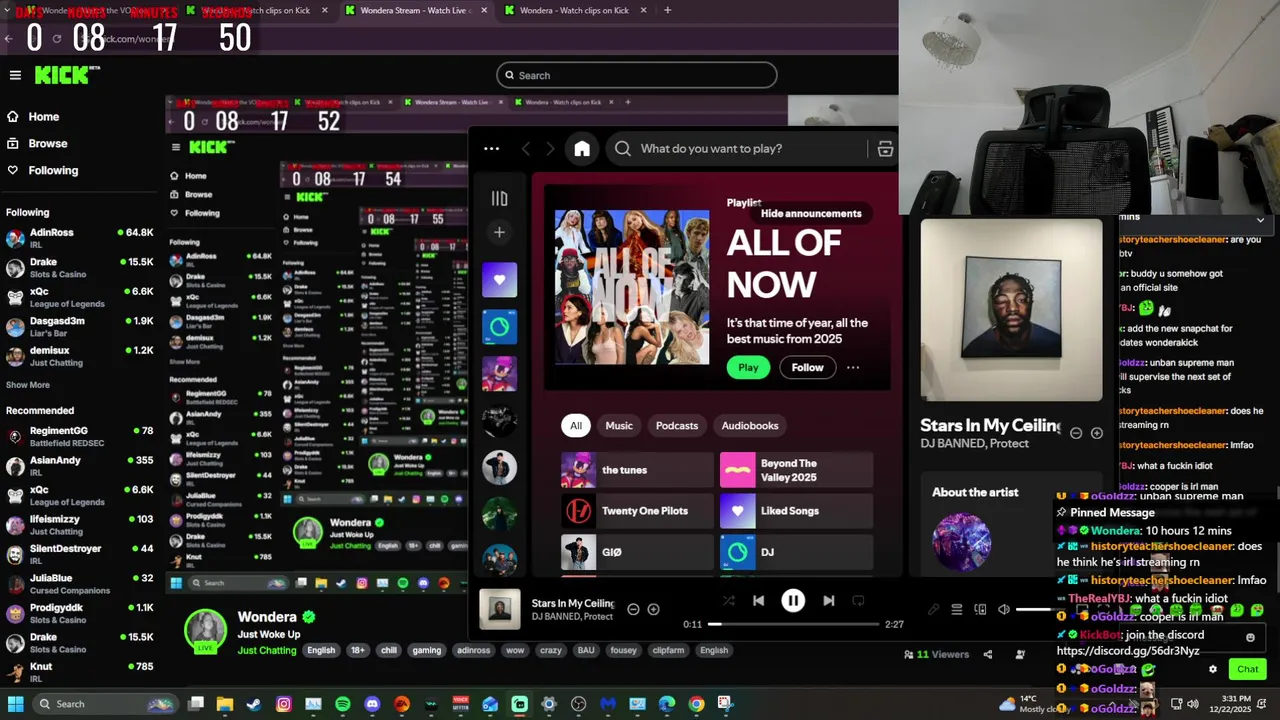The image size is (1280, 720).
Task: Open the Kick hamburger menu
Action: point(15,75)
